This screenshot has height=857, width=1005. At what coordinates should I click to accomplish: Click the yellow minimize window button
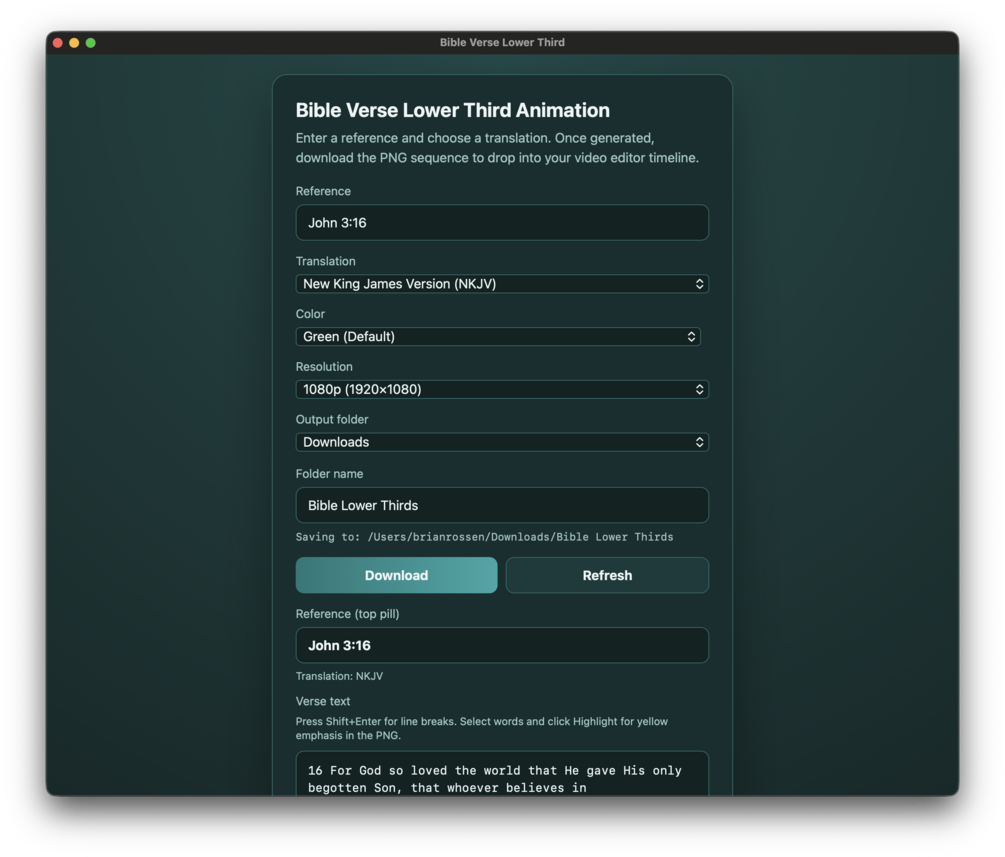coord(74,42)
